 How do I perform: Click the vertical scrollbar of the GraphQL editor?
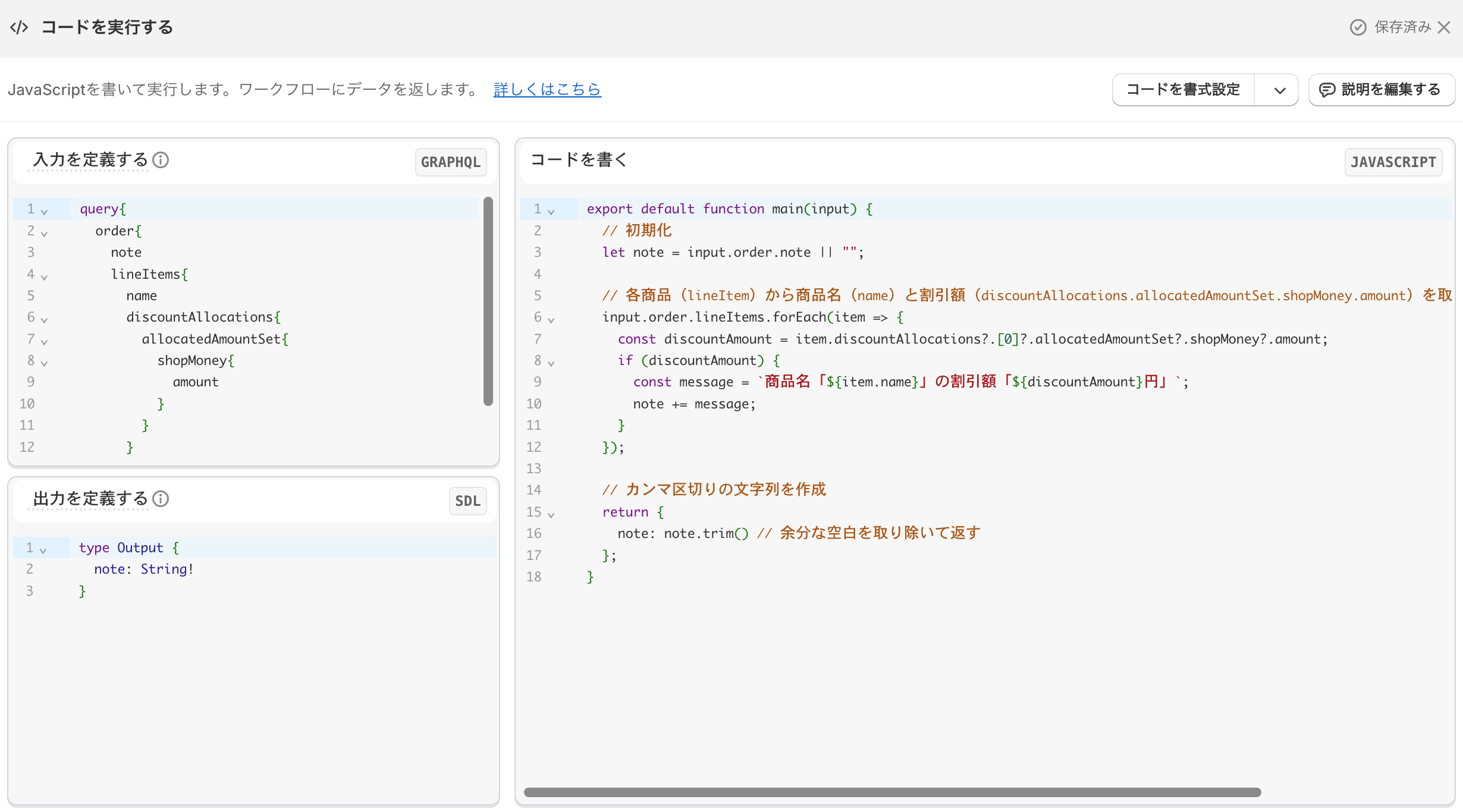click(x=488, y=301)
